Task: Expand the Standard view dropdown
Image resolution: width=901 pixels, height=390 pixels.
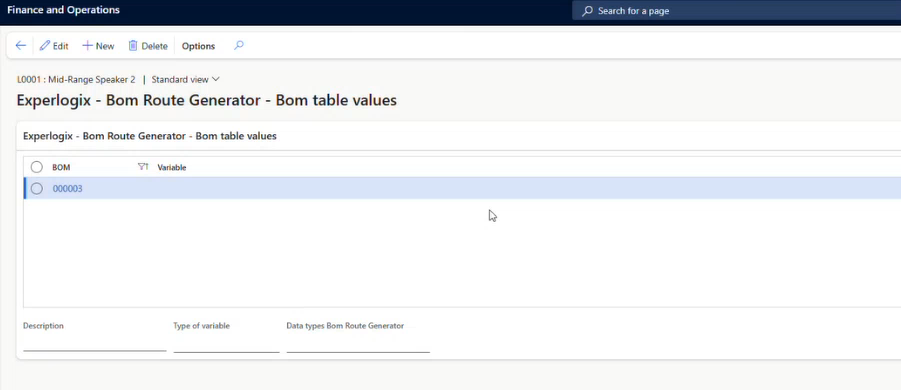Action: tap(186, 79)
